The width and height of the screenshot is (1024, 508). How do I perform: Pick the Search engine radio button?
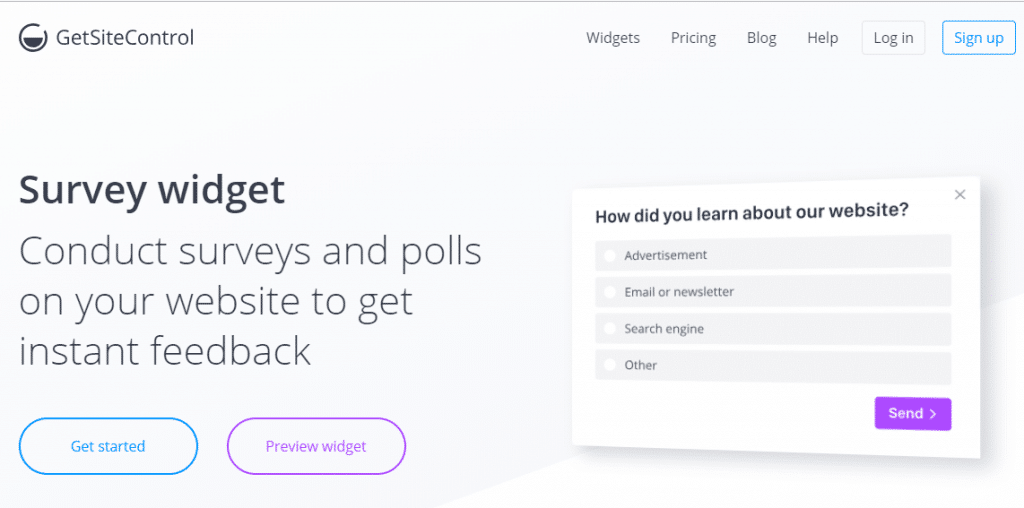click(x=609, y=328)
